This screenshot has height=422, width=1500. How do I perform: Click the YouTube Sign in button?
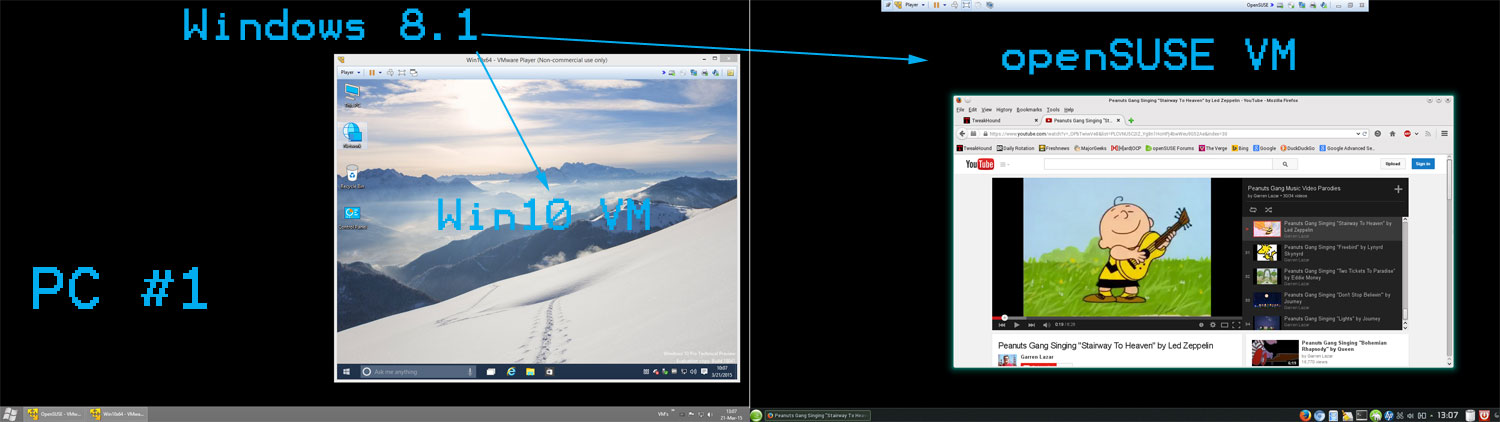(x=1421, y=164)
